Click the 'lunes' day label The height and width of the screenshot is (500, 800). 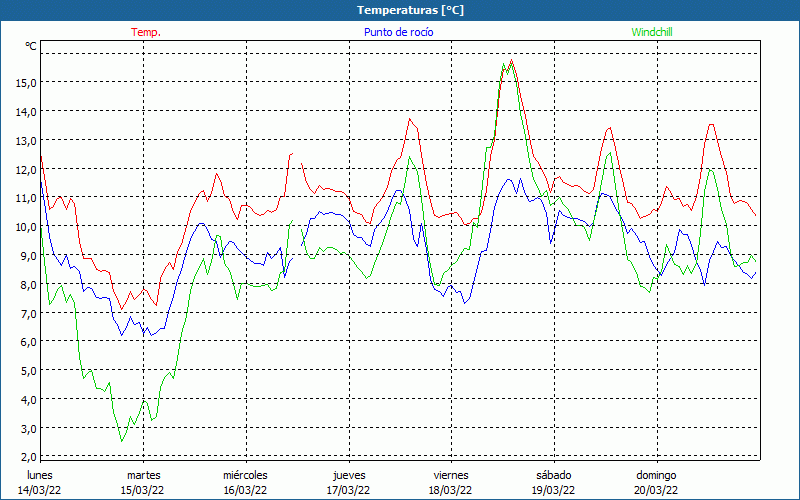(40, 475)
